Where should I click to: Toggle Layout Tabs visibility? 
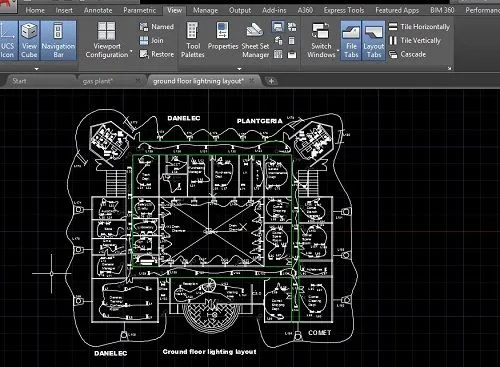click(x=374, y=40)
